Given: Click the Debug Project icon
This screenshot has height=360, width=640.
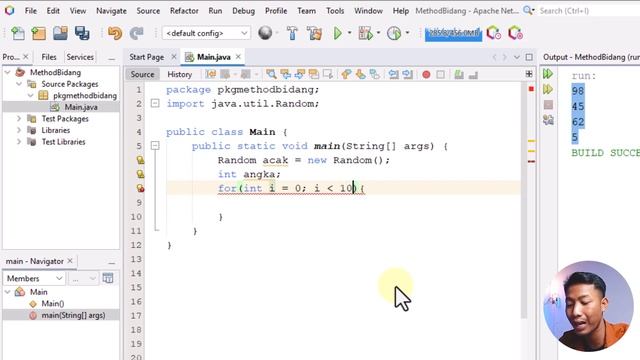Looking at the screenshot, I should point(365,33).
